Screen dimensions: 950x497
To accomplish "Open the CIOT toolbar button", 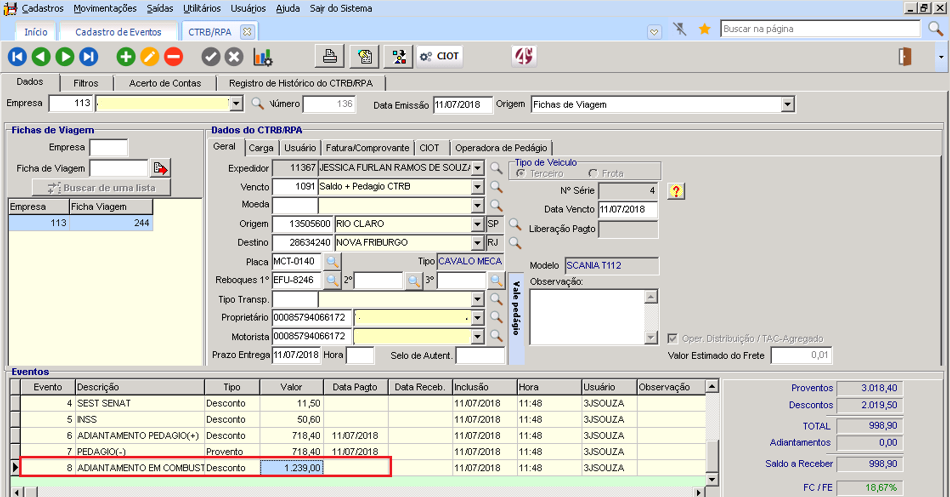I will [x=440, y=56].
